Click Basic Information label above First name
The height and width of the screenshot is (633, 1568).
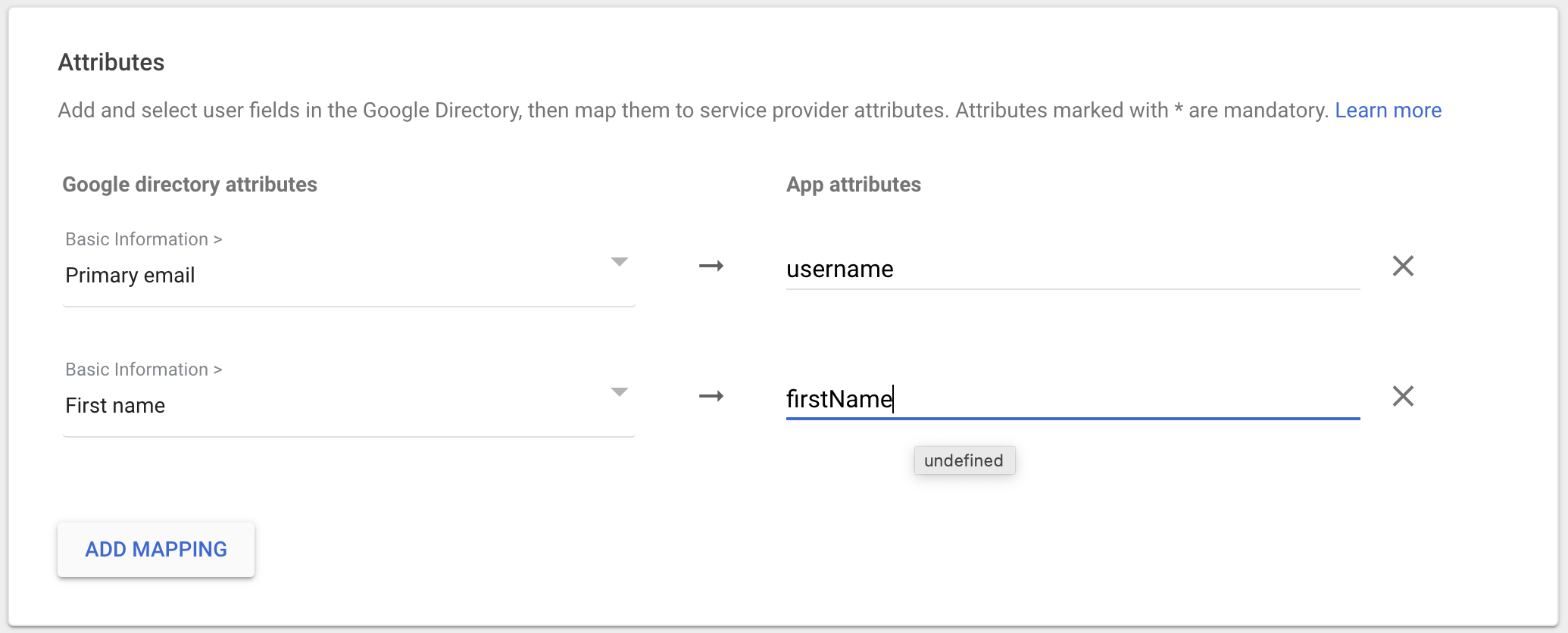click(x=143, y=370)
